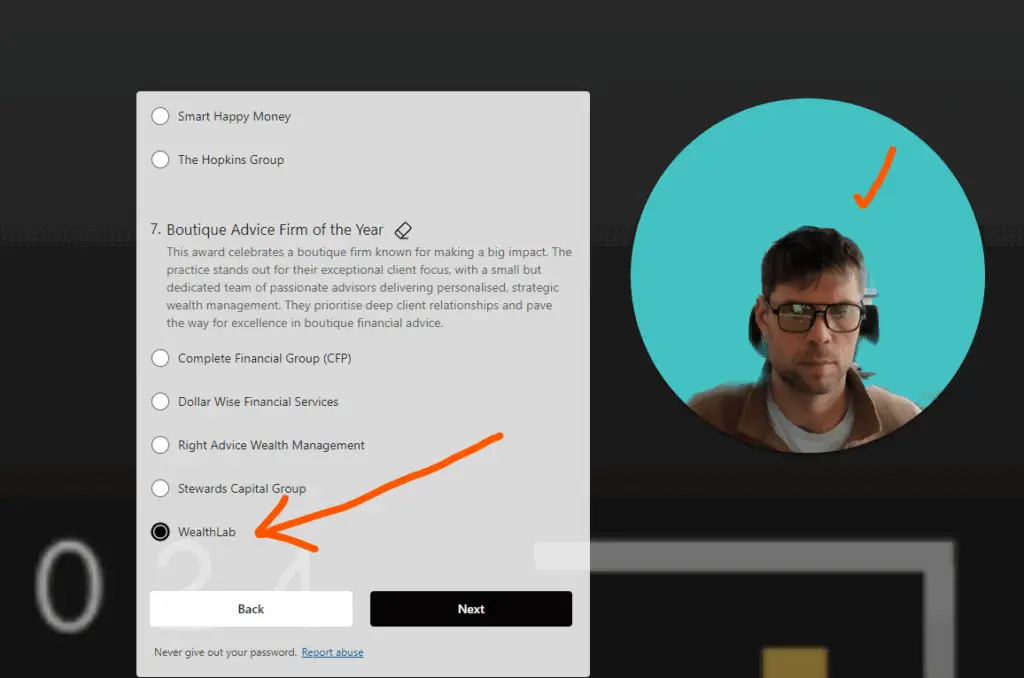
Task: Choose The Hopkins Group radio option
Action: (160, 159)
